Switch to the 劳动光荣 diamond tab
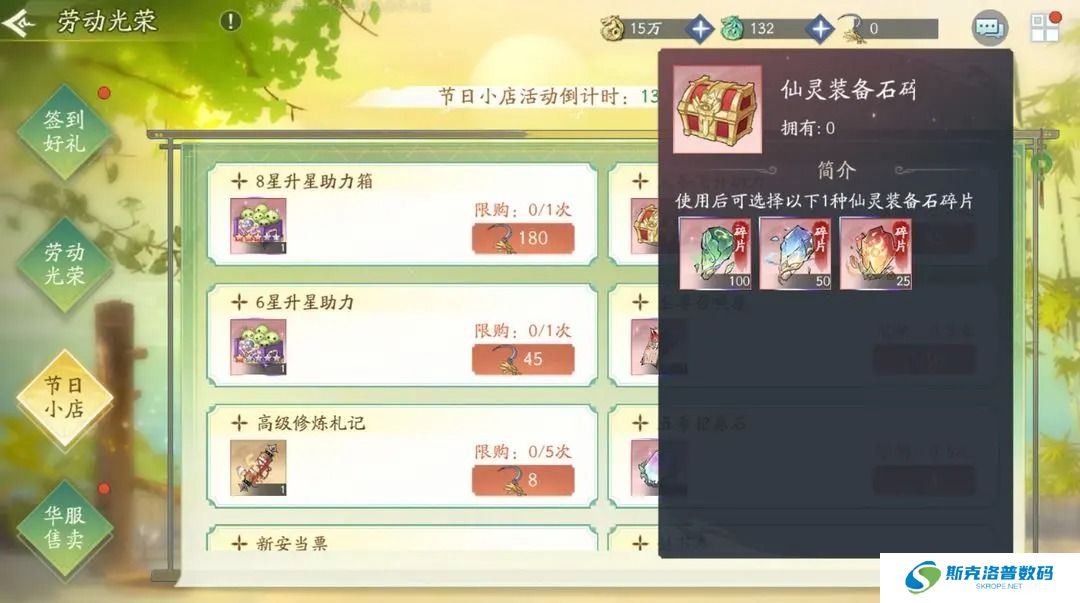Viewport: 1080px width, 603px height. [x=65, y=264]
